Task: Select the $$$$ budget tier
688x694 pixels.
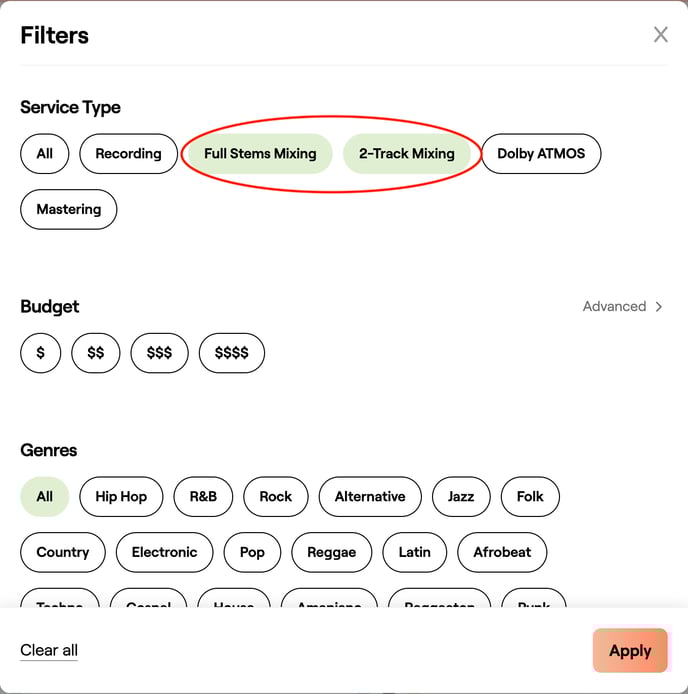Action: tap(231, 353)
